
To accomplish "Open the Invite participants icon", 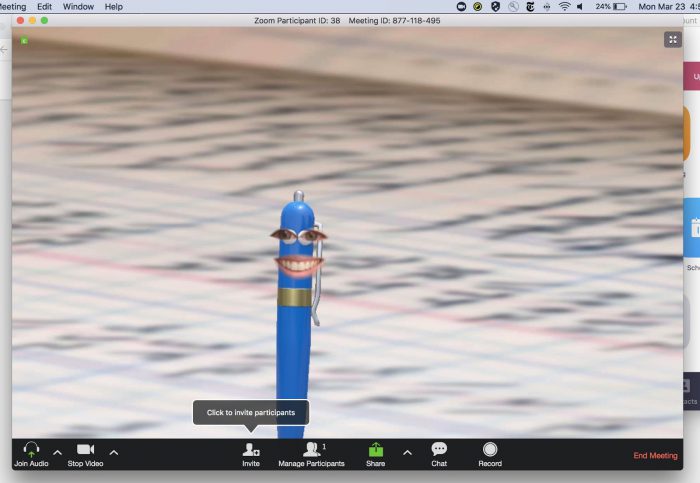I will coord(251,450).
